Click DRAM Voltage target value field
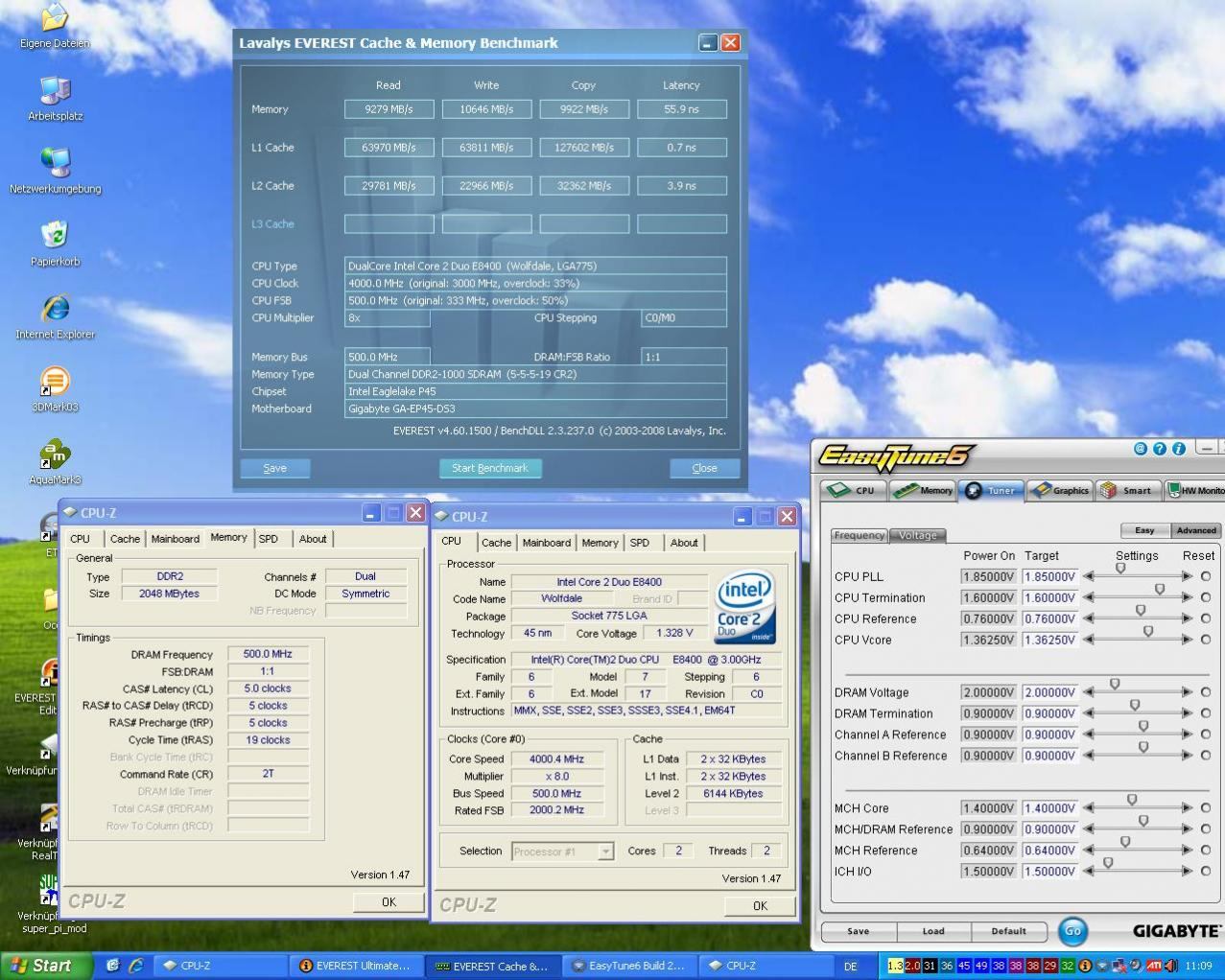Image resolution: width=1225 pixels, height=980 pixels. 1049,692
